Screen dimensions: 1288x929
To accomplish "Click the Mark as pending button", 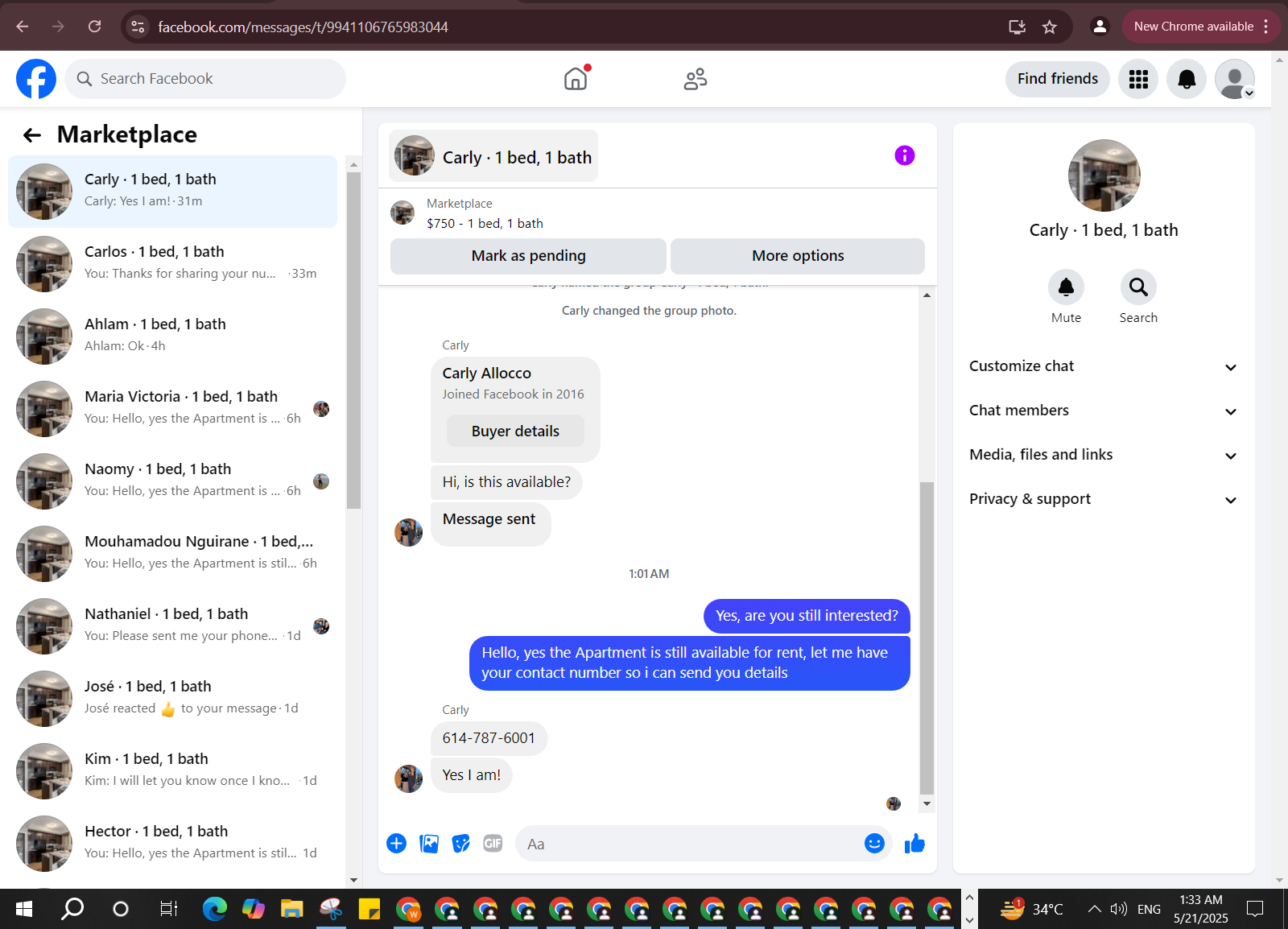I will click(x=528, y=256).
